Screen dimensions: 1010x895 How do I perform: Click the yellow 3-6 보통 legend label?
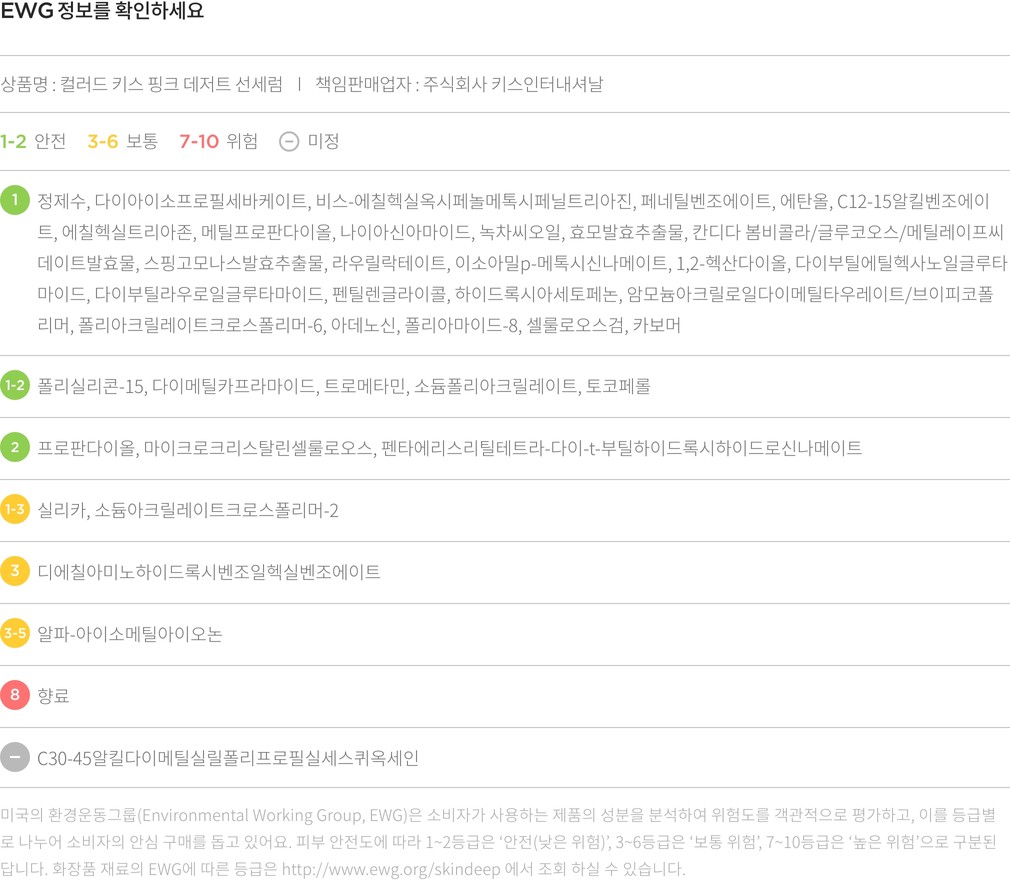coord(122,141)
